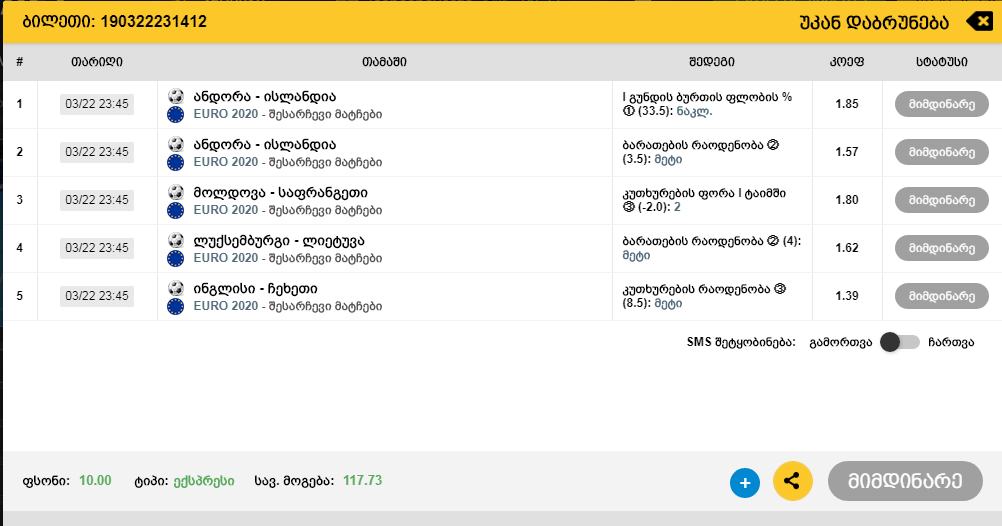Click სტატუსი column header
The height and width of the screenshot is (526, 1002).
tap(941, 62)
